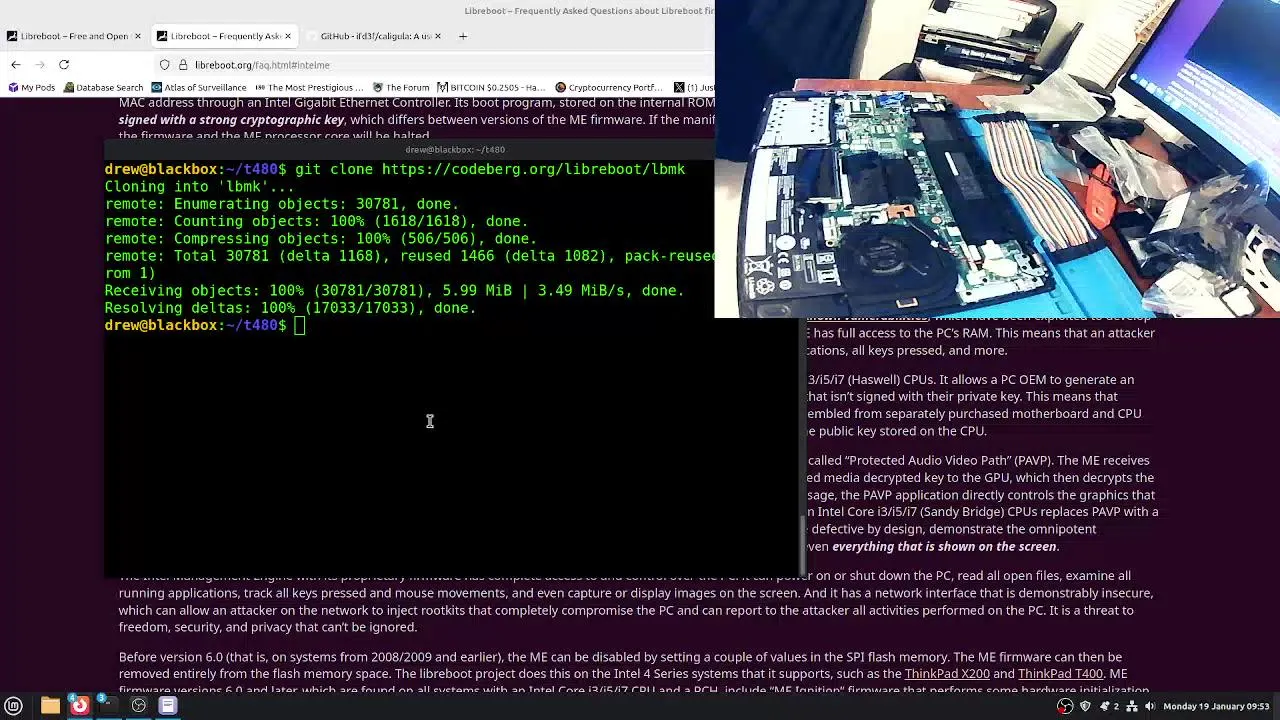Open the My Pods bookmark

(x=32, y=87)
